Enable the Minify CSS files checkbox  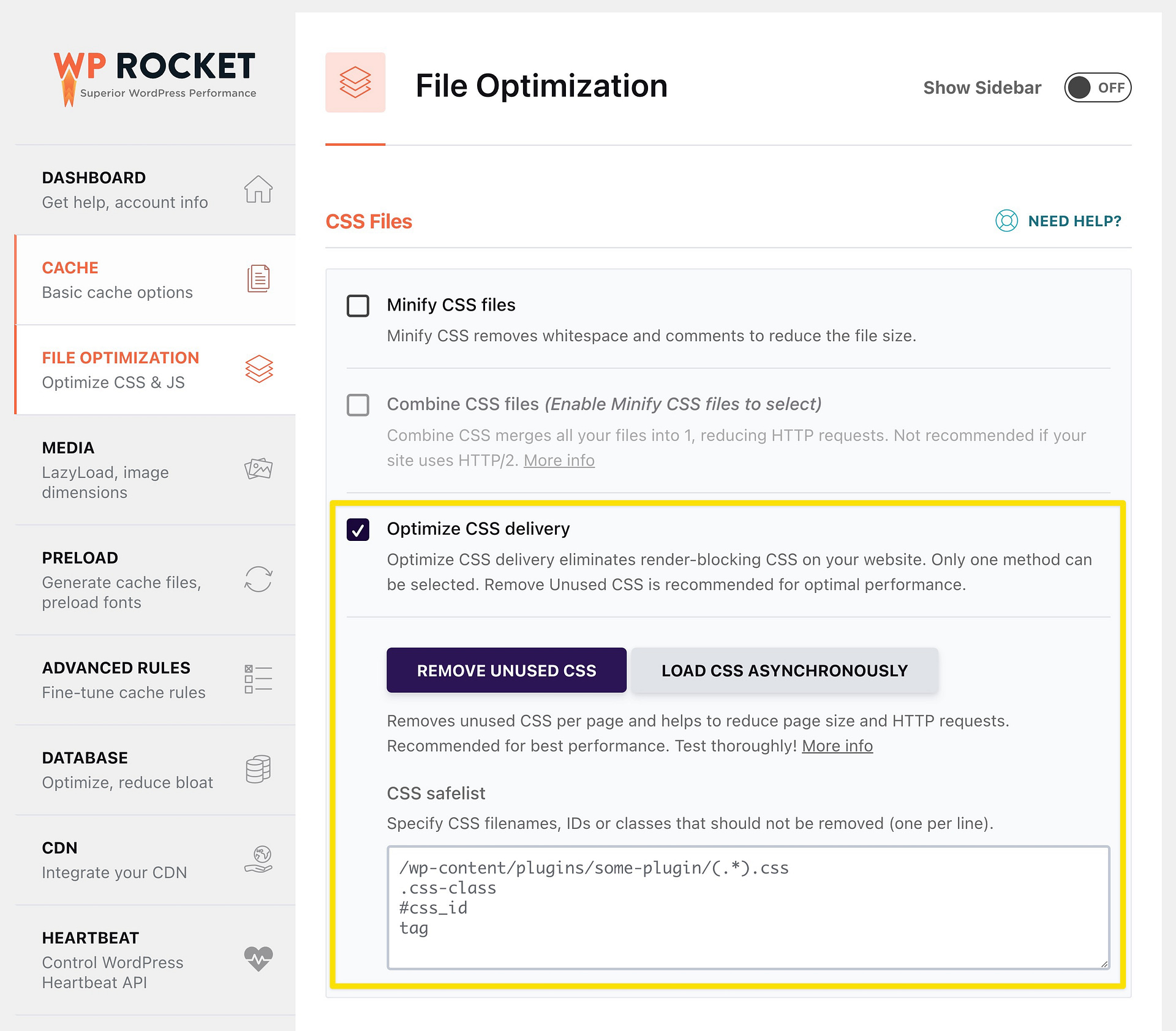click(x=358, y=306)
